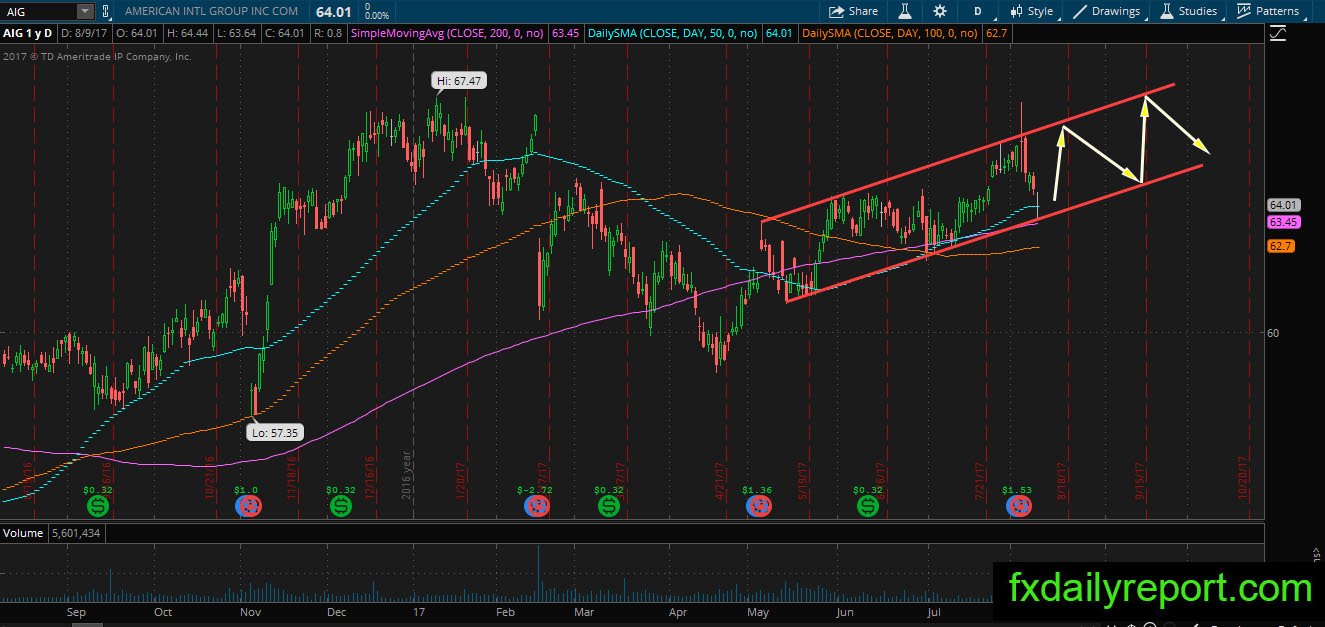Click the Nov month label on time axis
1325x627 pixels.
[x=250, y=612]
